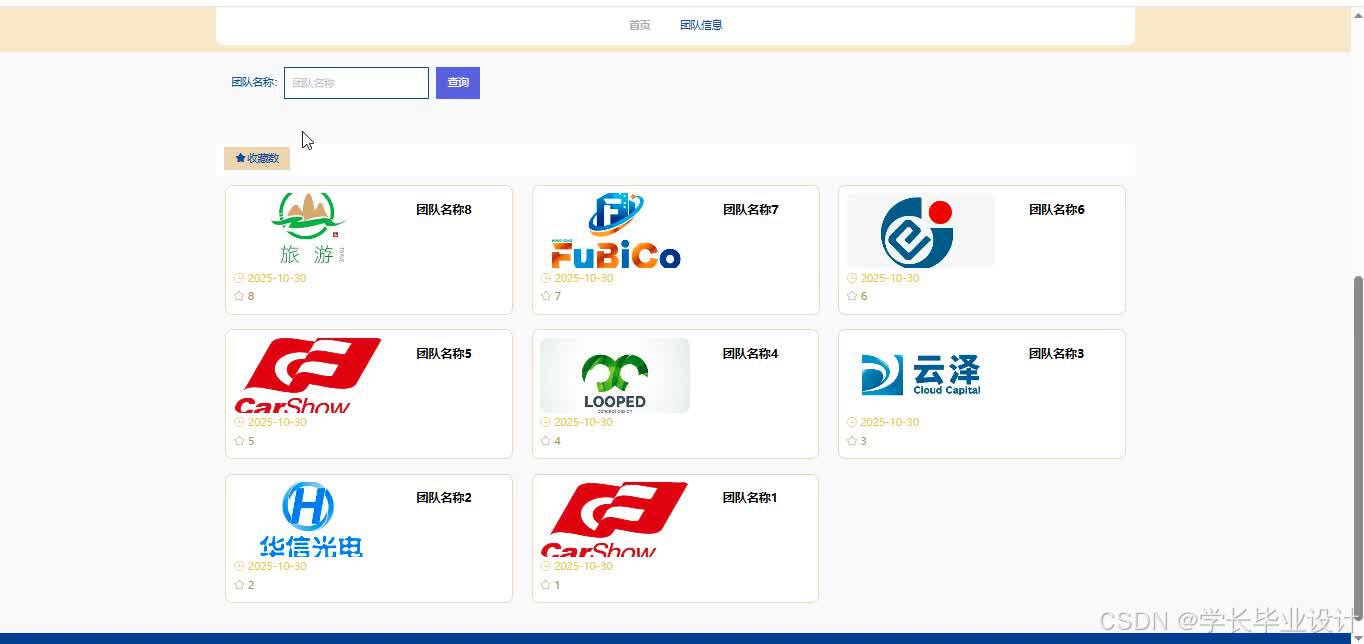Open the 团队名称2 华信光电 logo thumbnail
This screenshot has height=644, width=1364.
pyautogui.click(x=309, y=519)
